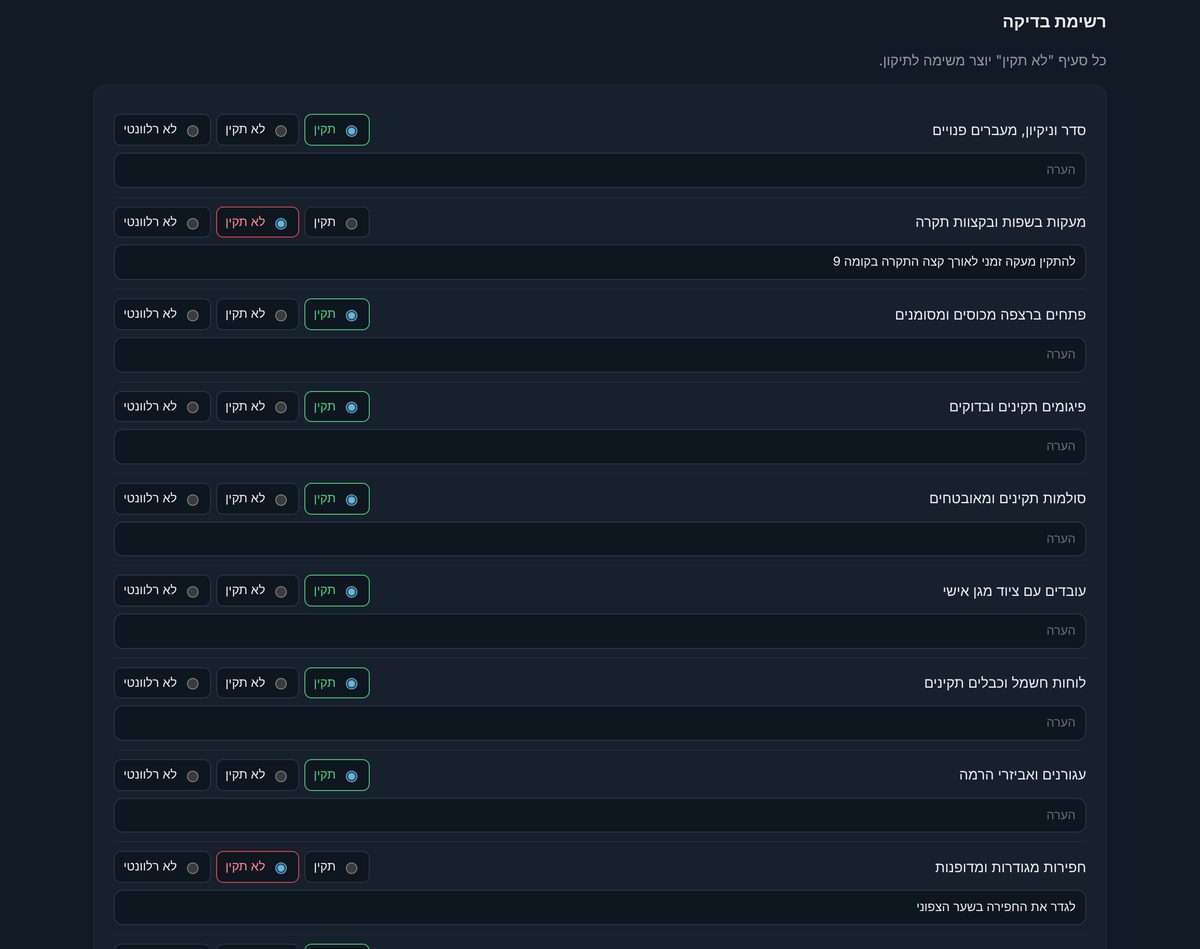Set 'חפירות מגודרות ומדופנות' to תקין
This screenshot has width=1200, height=949.
[337, 867]
